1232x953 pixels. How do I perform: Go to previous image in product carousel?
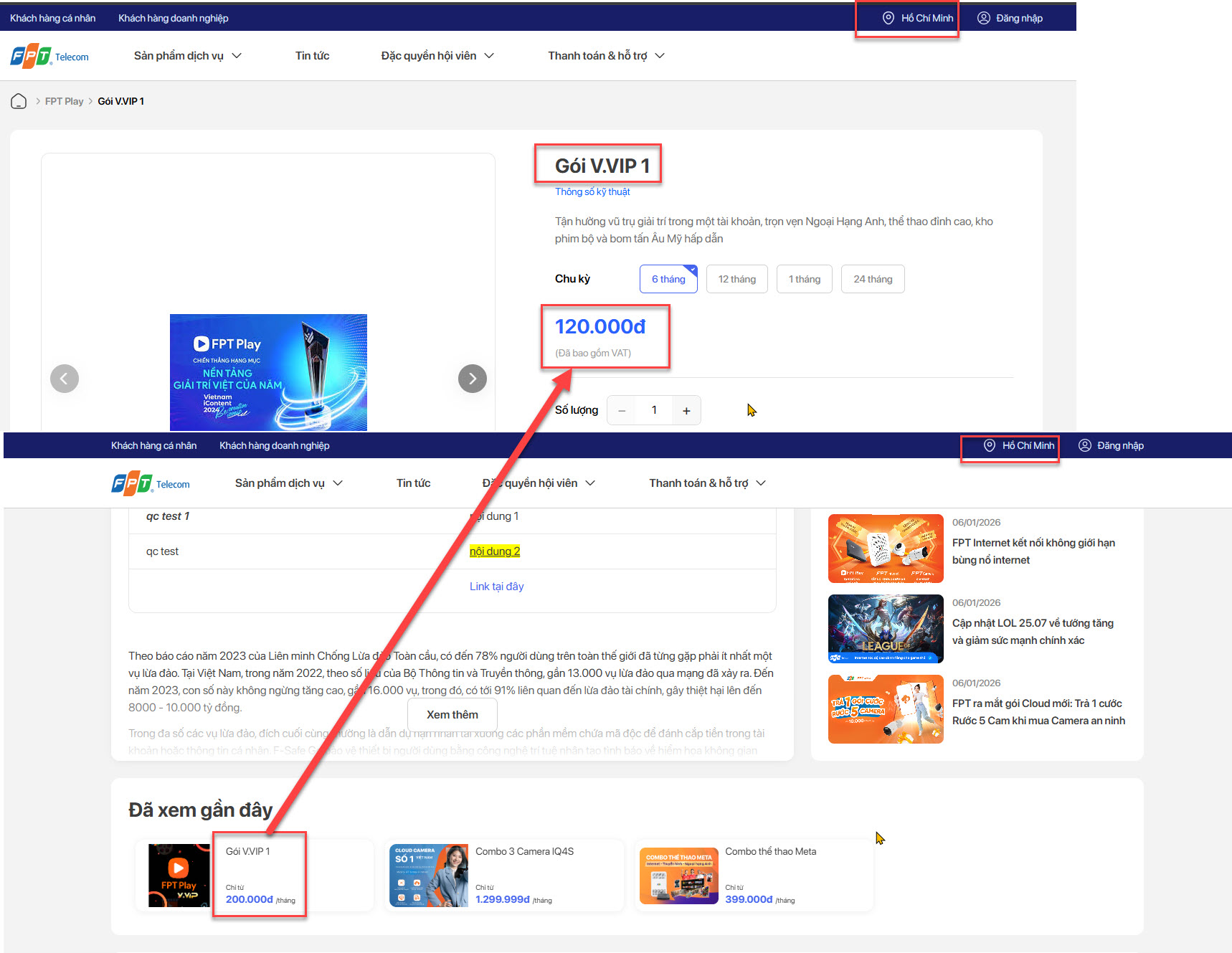tap(65, 379)
